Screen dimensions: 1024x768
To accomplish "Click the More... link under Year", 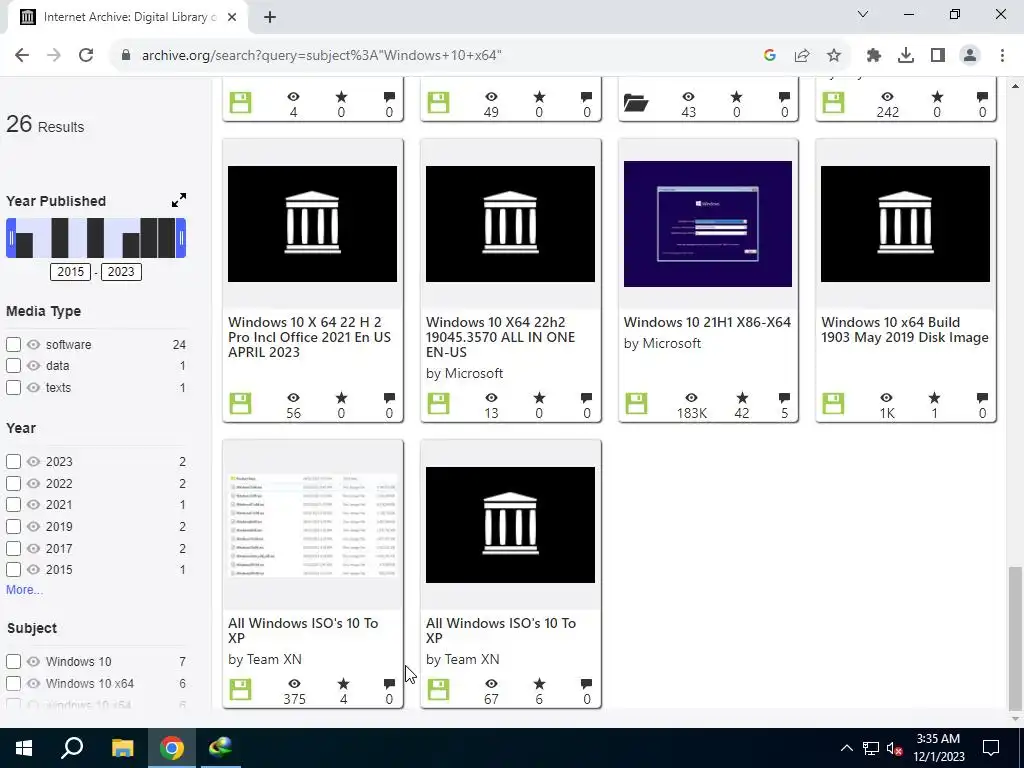I will click(x=24, y=590).
